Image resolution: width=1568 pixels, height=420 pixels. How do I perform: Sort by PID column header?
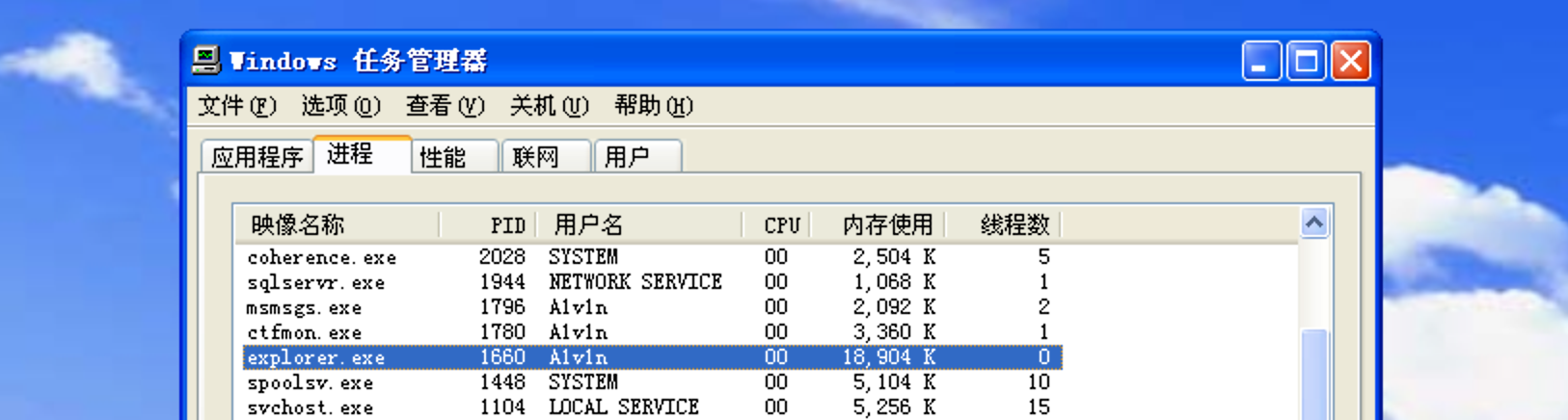pos(488,225)
